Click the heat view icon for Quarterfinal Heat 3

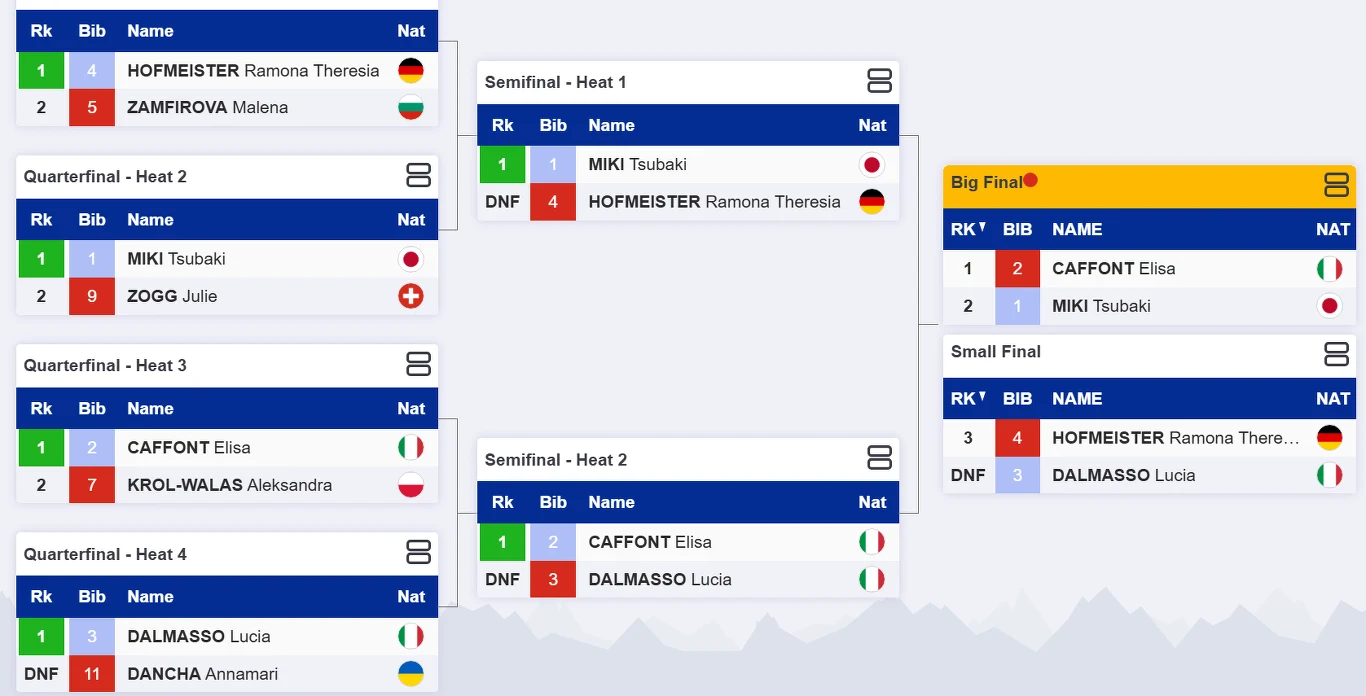418,365
